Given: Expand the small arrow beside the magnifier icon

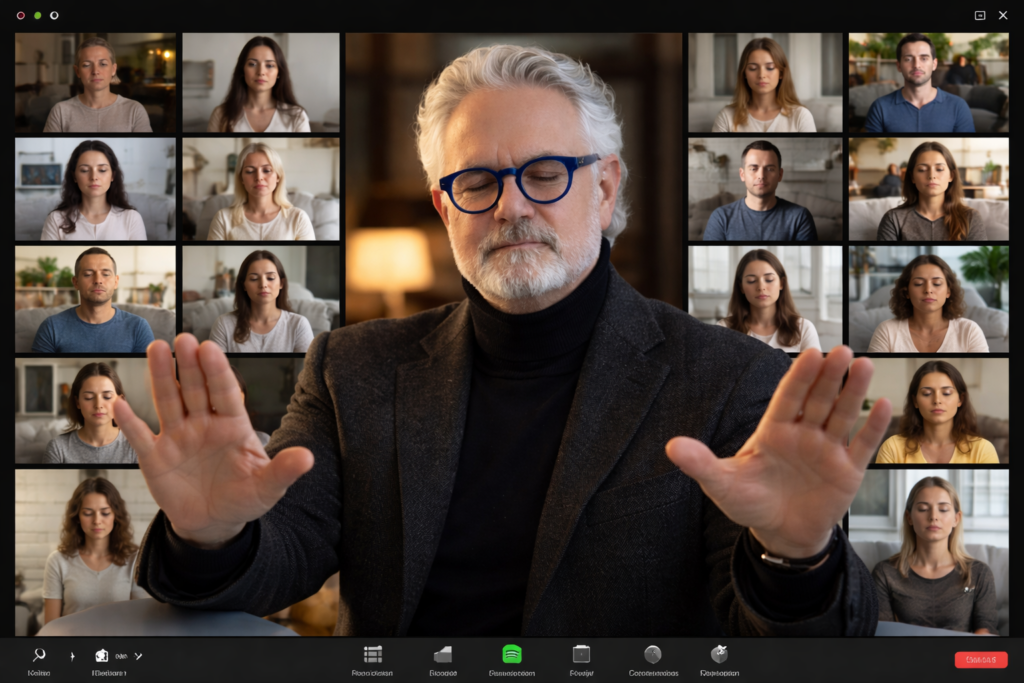Looking at the screenshot, I should coord(72,656).
